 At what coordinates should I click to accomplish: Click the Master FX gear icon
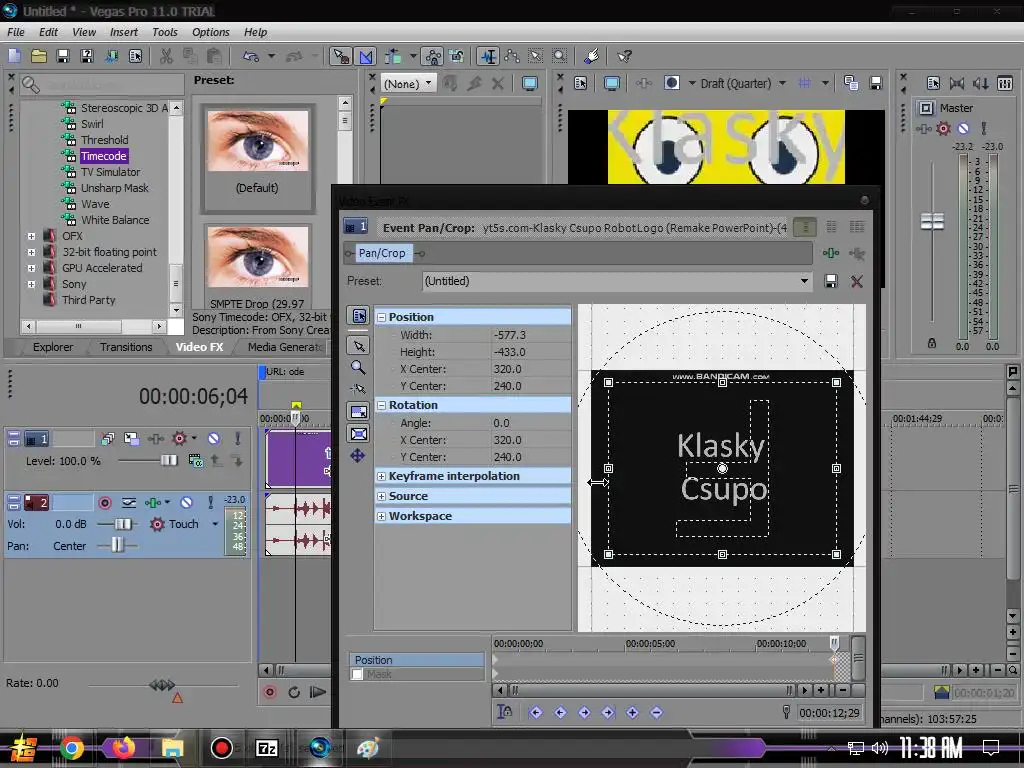pos(943,129)
